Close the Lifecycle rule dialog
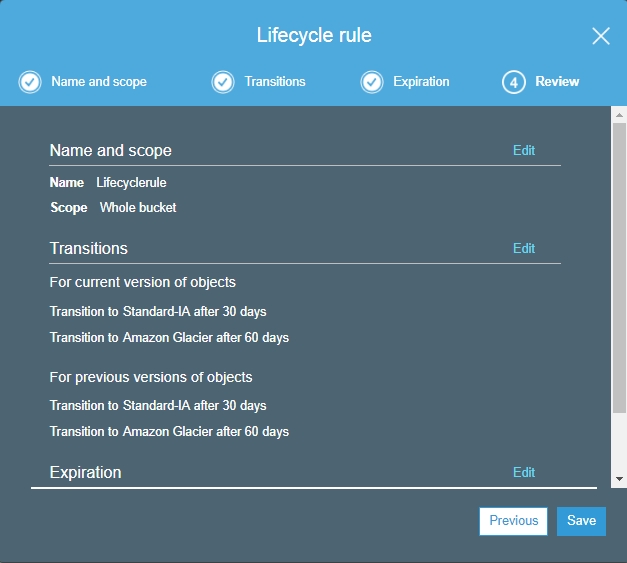The width and height of the screenshot is (627, 563). coord(600,37)
